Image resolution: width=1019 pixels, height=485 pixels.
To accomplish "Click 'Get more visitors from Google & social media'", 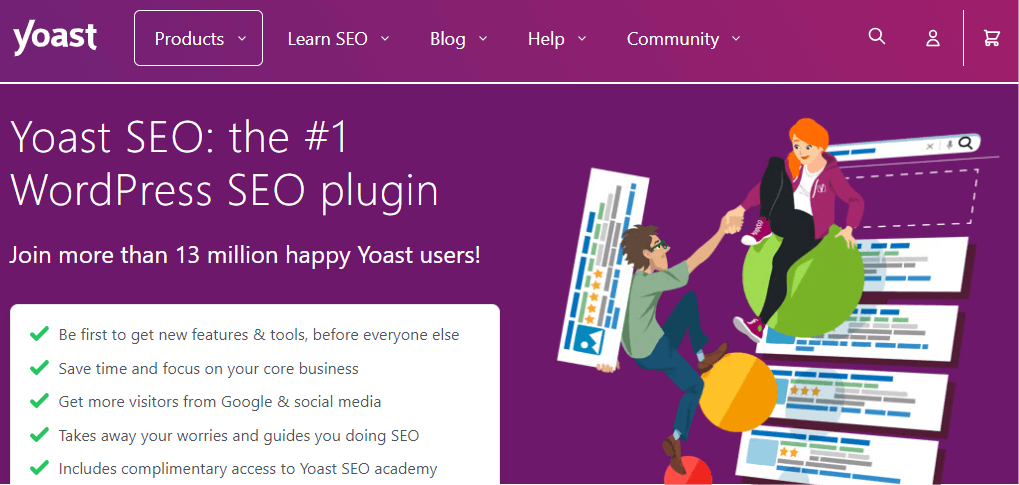I will point(220,402).
